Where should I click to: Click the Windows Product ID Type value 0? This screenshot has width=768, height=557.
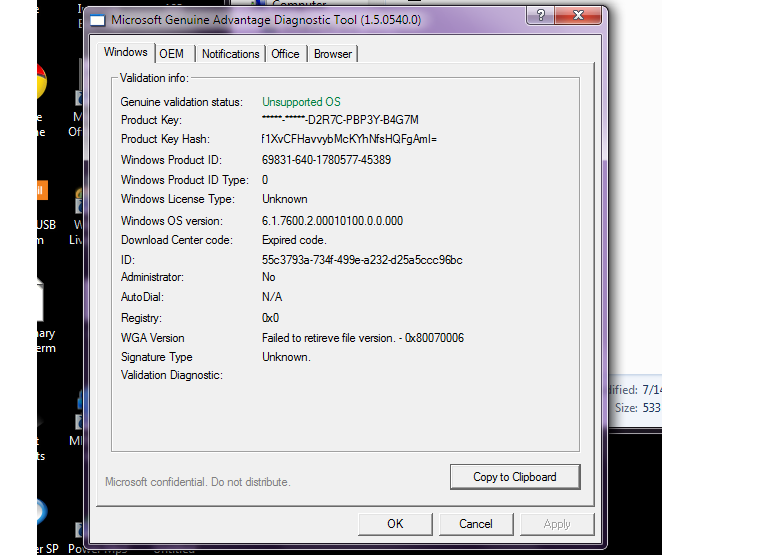point(265,180)
